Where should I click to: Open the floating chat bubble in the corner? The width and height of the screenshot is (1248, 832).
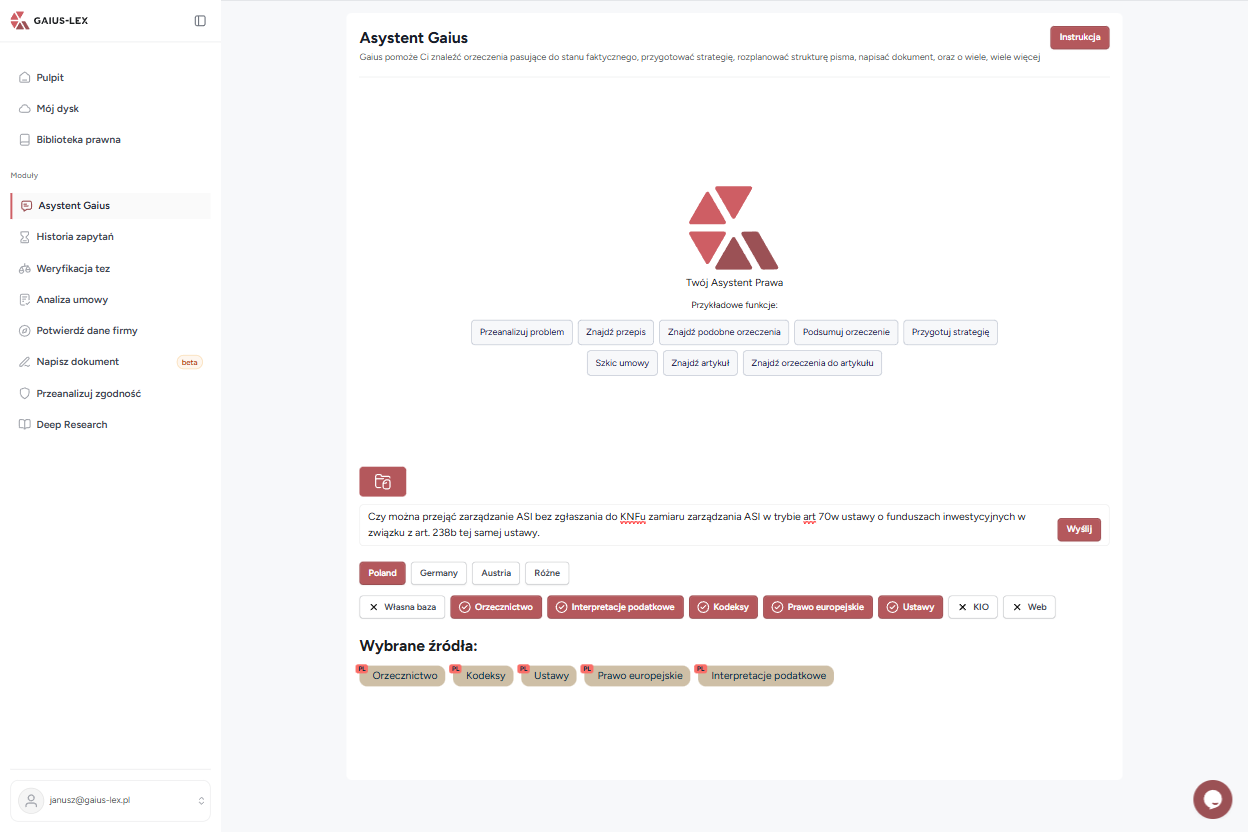coord(1212,799)
